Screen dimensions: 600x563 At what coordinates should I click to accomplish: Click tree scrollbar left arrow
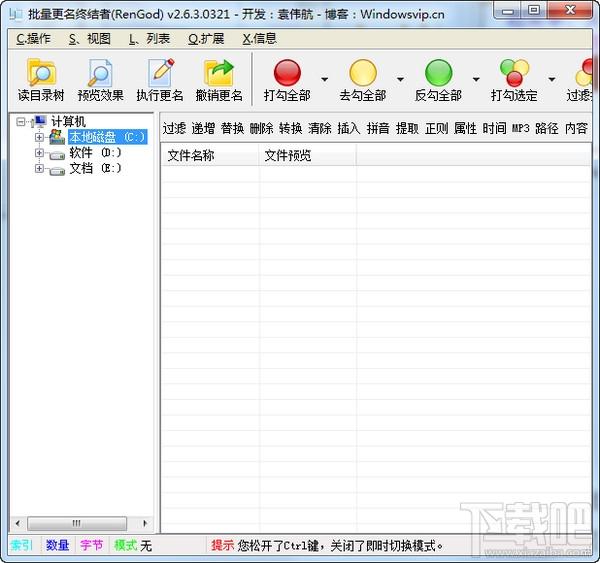click(18, 523)
